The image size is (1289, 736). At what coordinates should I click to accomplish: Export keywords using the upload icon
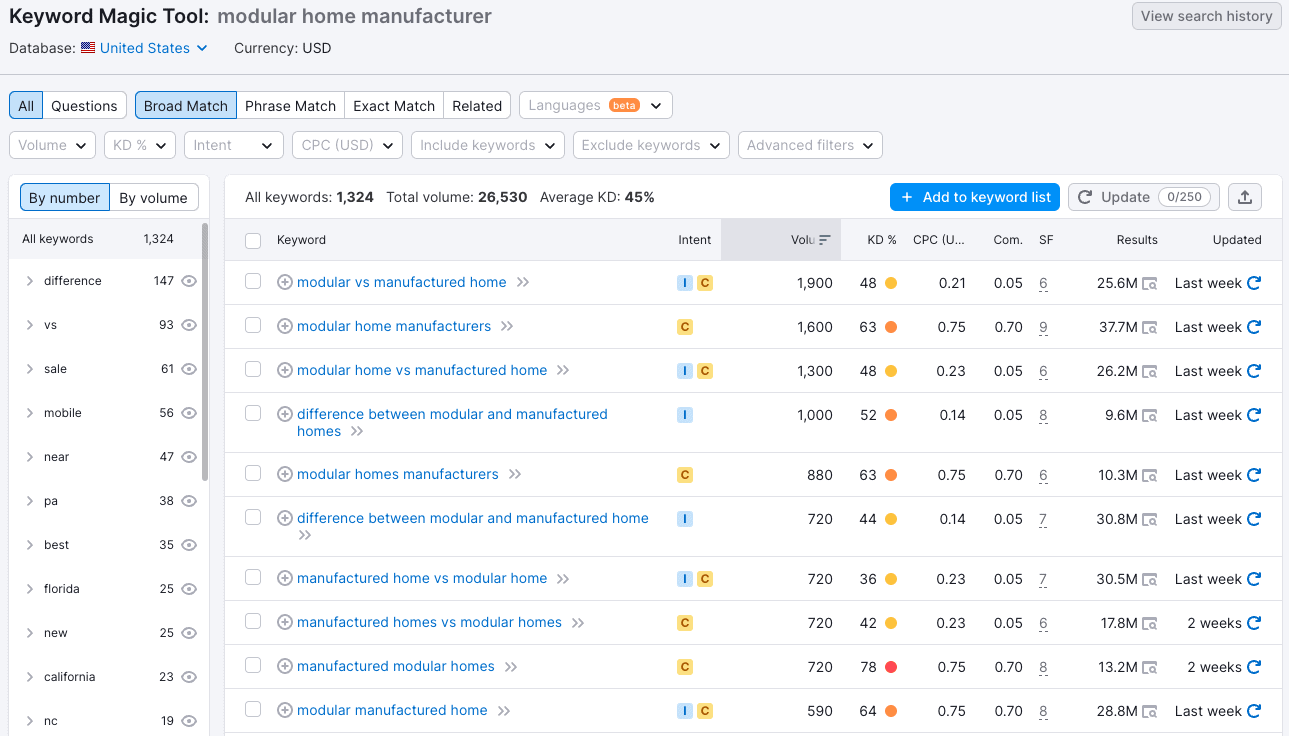[x=1245, y=196]
